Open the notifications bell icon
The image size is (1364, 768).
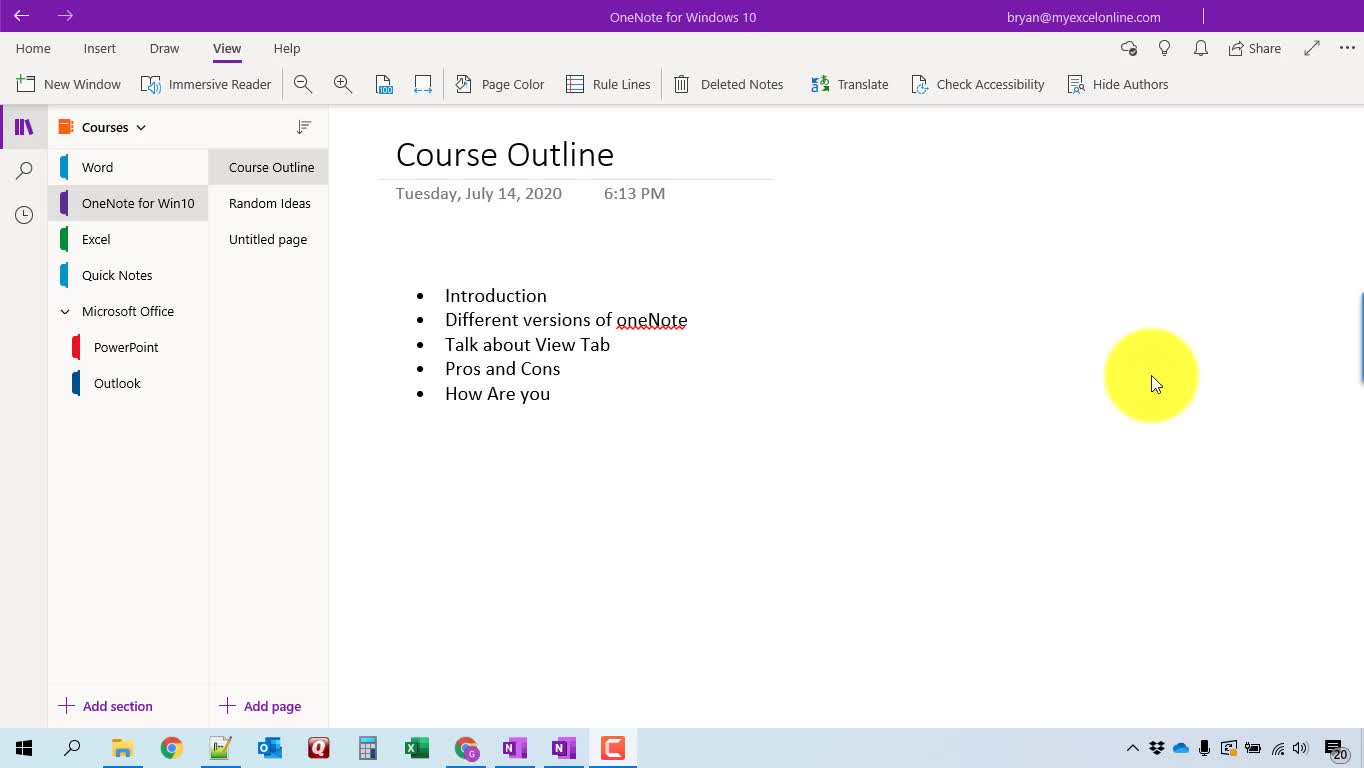1201,48
